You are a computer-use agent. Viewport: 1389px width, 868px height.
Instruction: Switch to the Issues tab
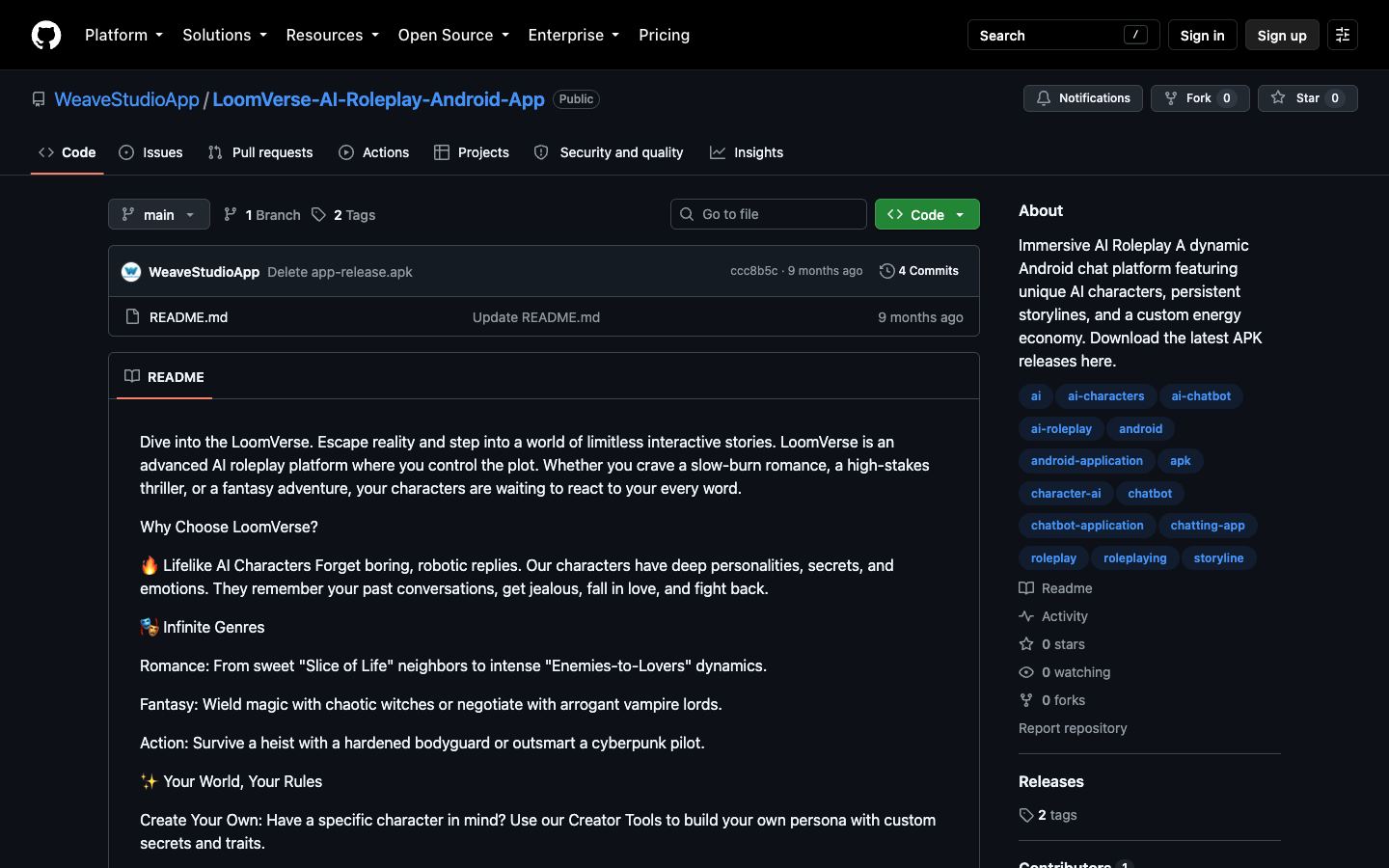(150, 152)
